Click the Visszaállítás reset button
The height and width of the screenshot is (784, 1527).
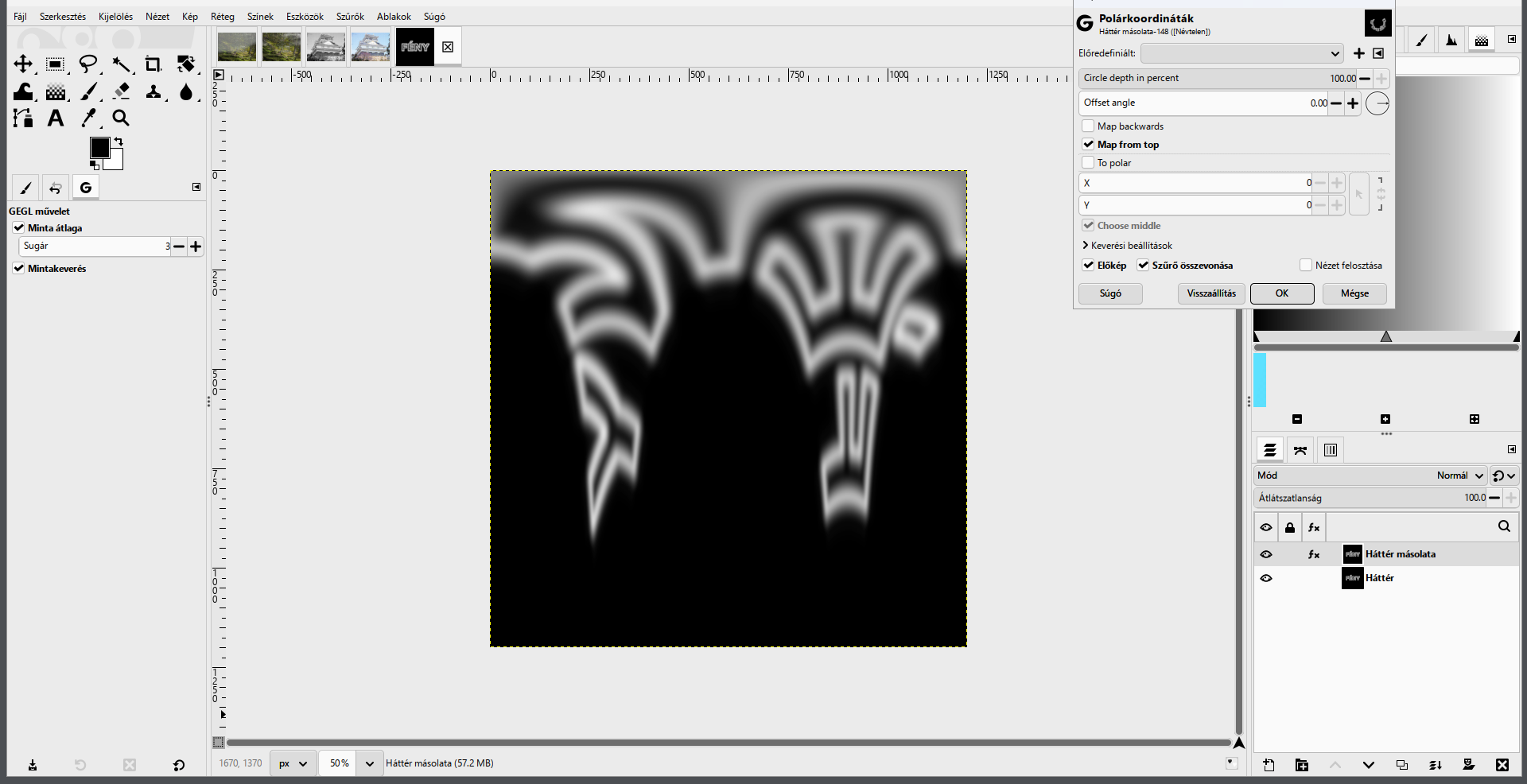(x=1211, y=293)
